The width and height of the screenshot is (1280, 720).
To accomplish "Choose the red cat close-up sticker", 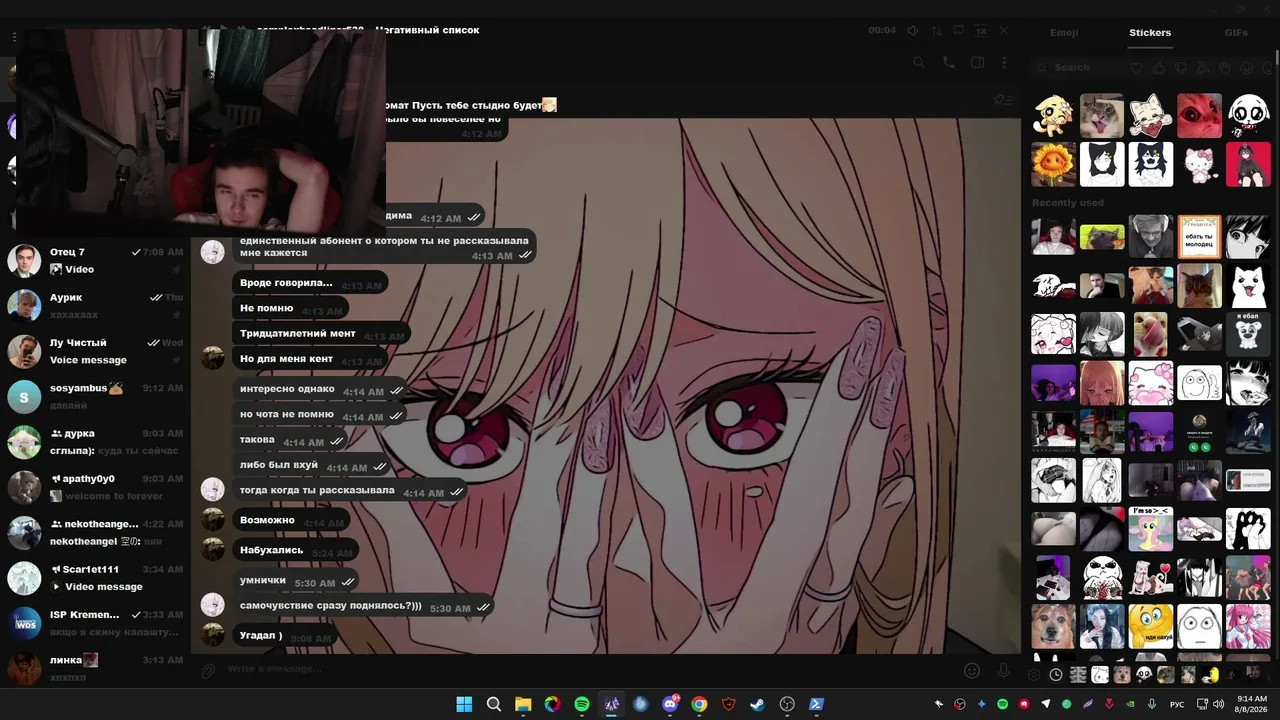I will (x=1199, y=115).
